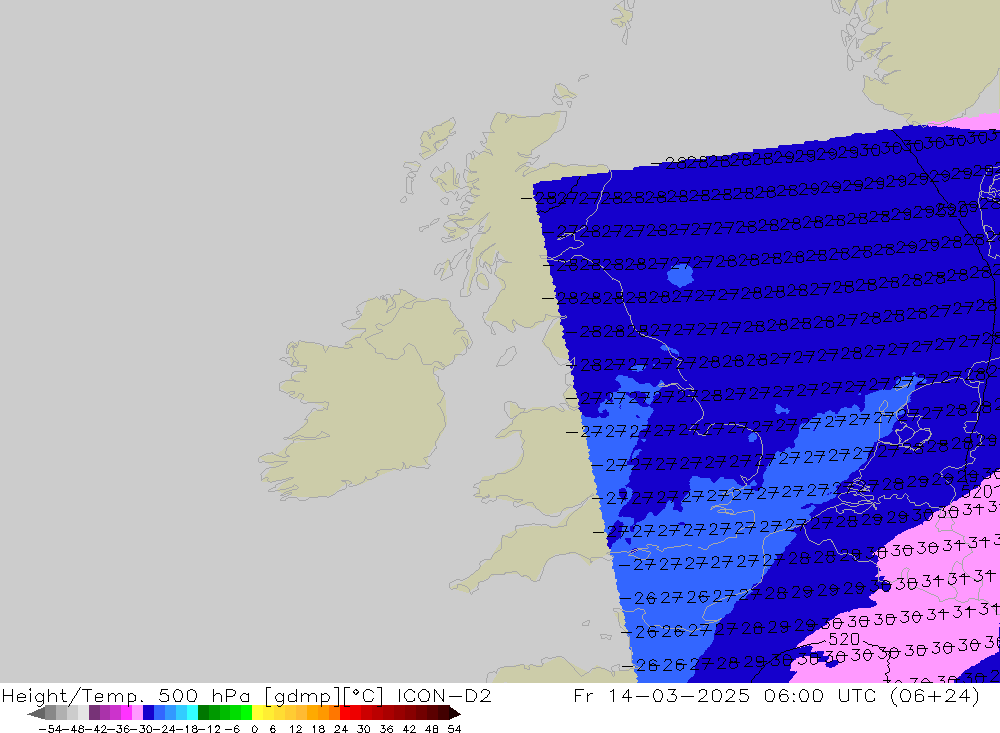1000x733 pixels.
Task: Pick the dark navy blue legend swatch
Action: pyautogui.click(x=148, y=713)
